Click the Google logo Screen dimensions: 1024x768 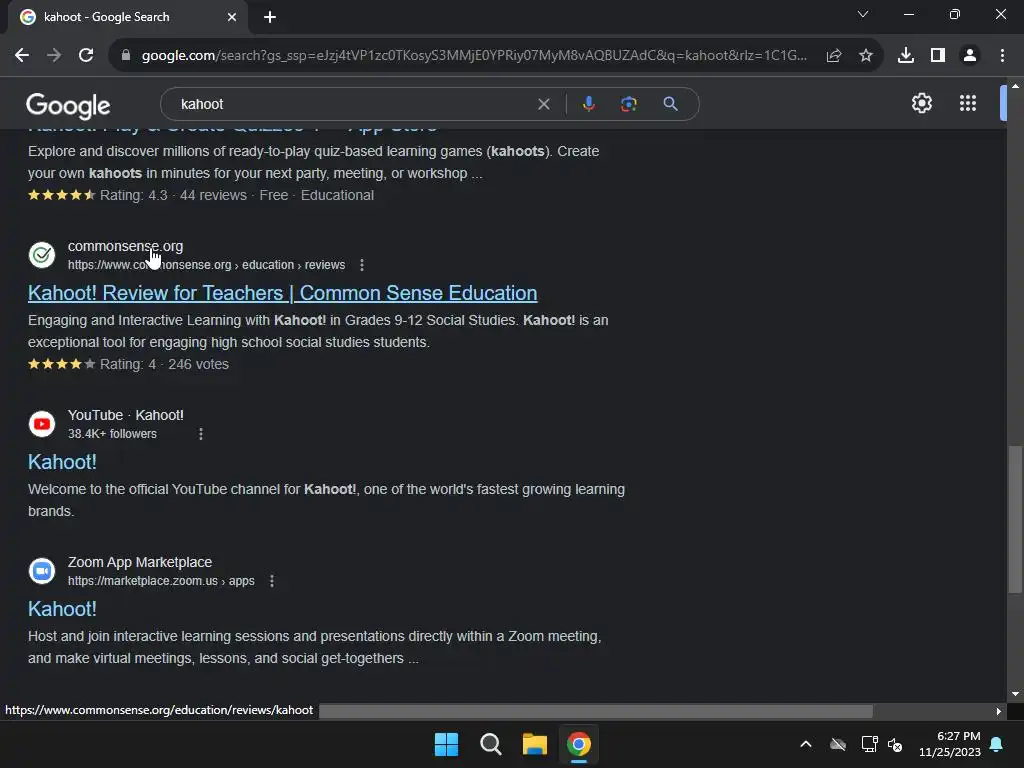tap(68, 105)
